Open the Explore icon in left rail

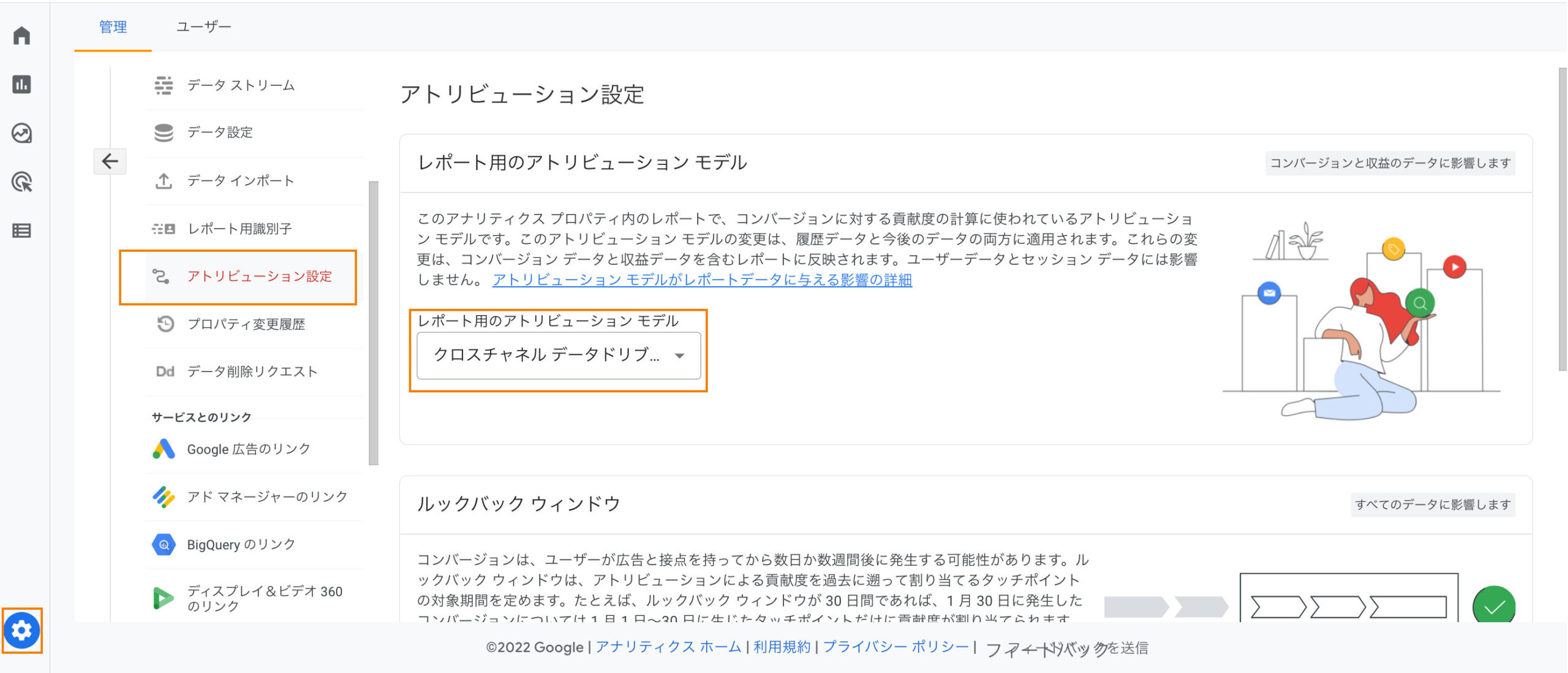point(22,133)
